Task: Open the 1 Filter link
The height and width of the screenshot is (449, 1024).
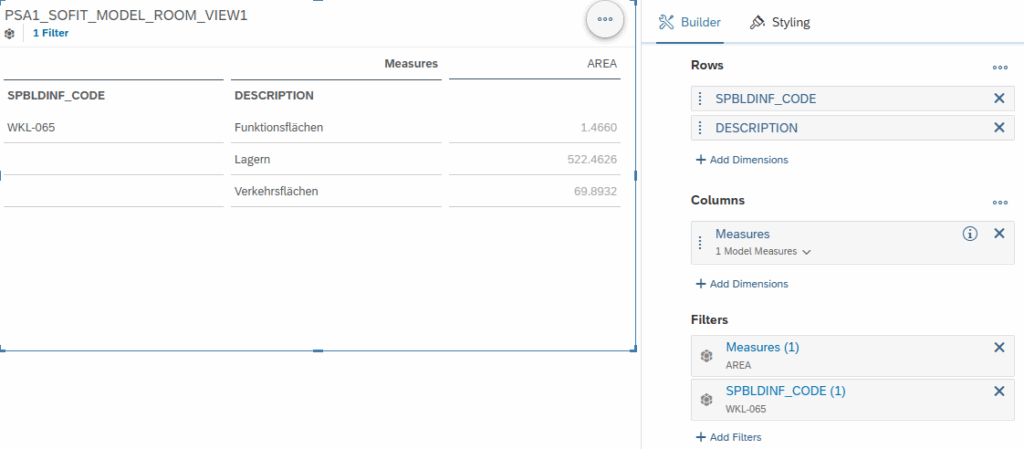Action: [x=51, y=33]
